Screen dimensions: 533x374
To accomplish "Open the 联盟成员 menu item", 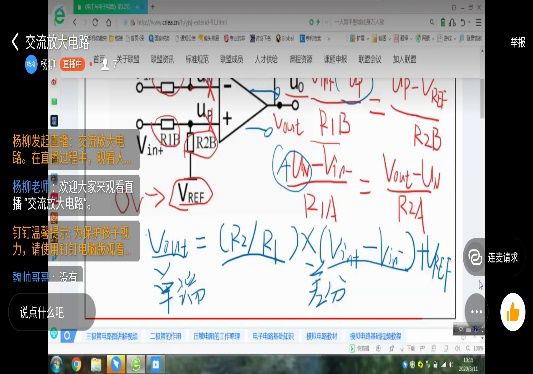I will tap(231, 59).
